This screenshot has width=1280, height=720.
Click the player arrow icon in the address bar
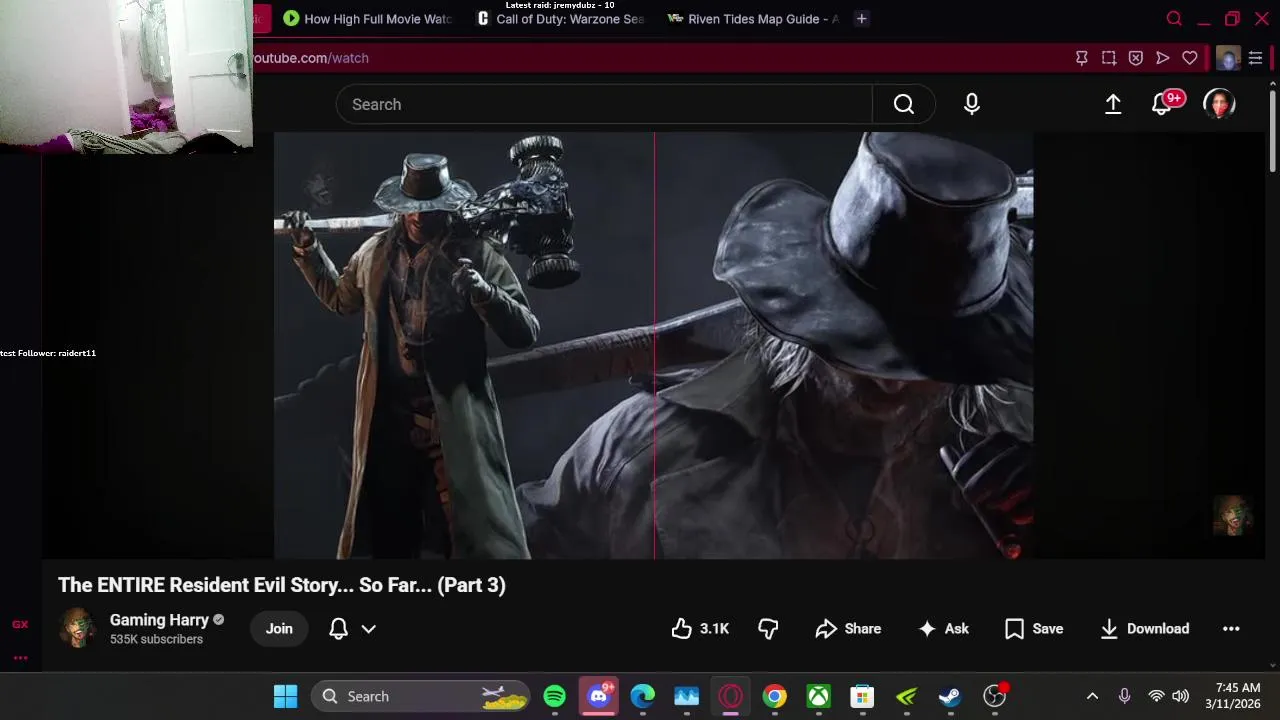pyautogui.click(x=1162, y=58)
